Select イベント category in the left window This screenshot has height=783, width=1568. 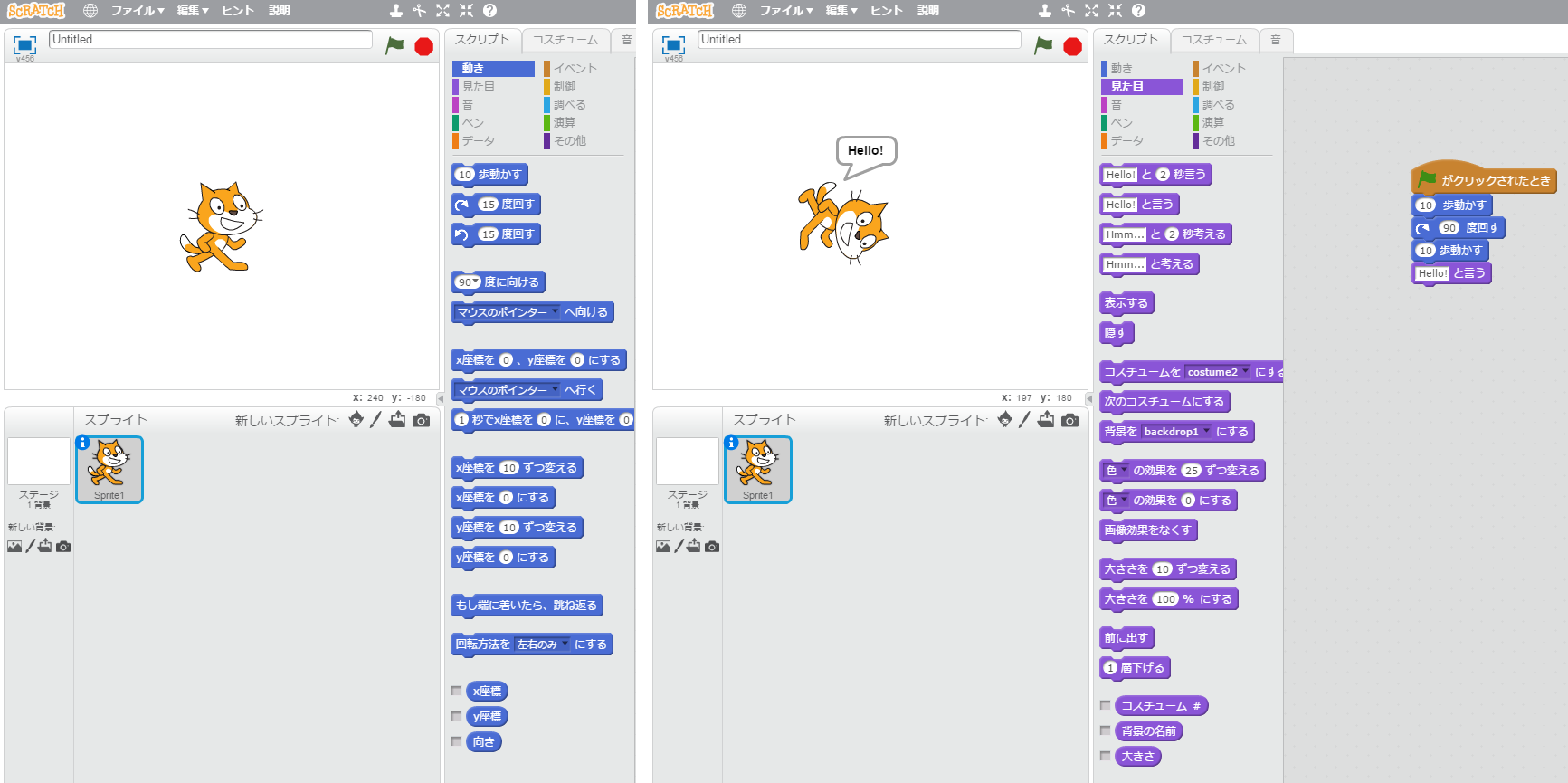[584, 69]
